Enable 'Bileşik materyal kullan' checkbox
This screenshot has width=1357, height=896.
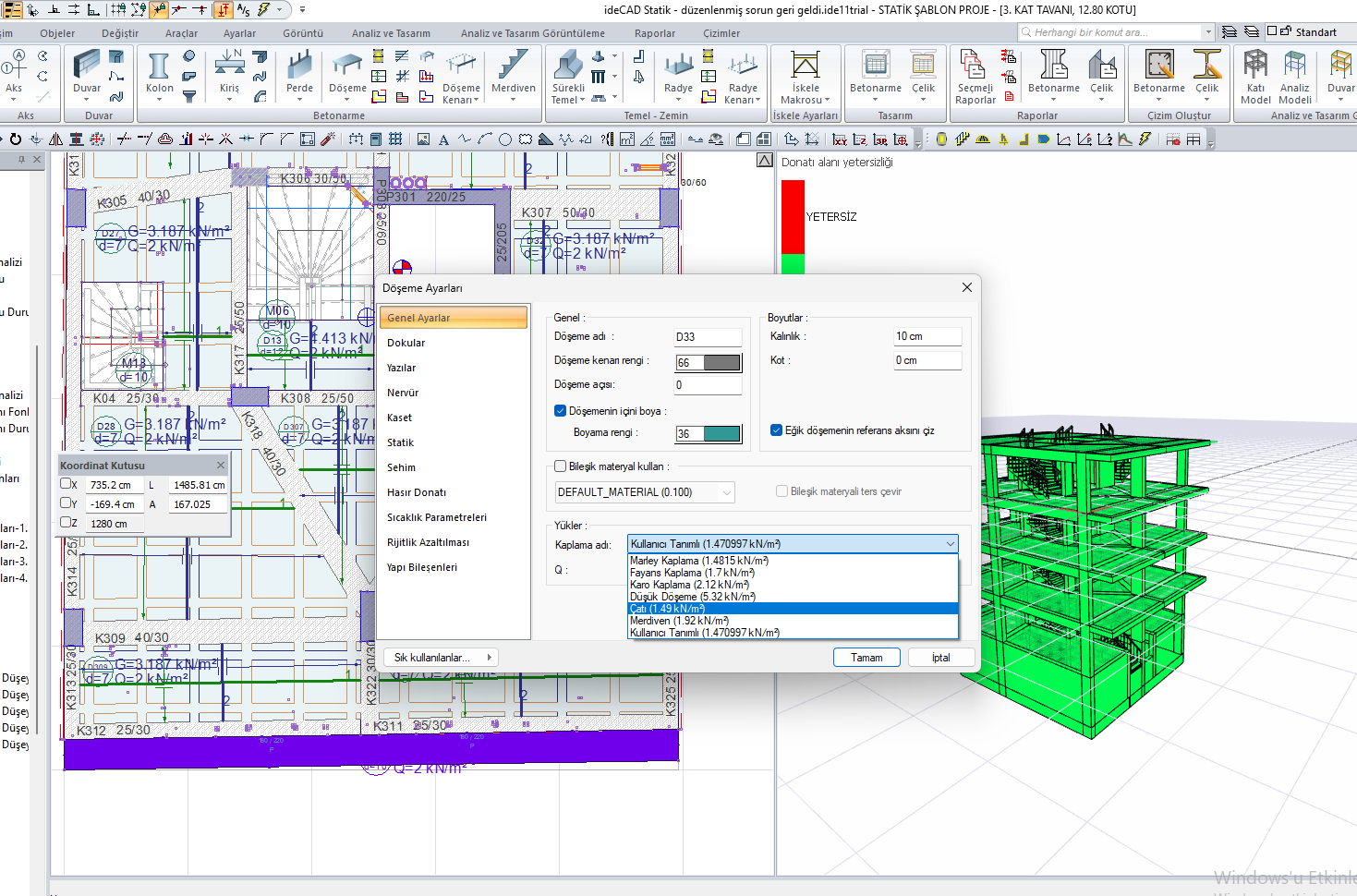560,466
